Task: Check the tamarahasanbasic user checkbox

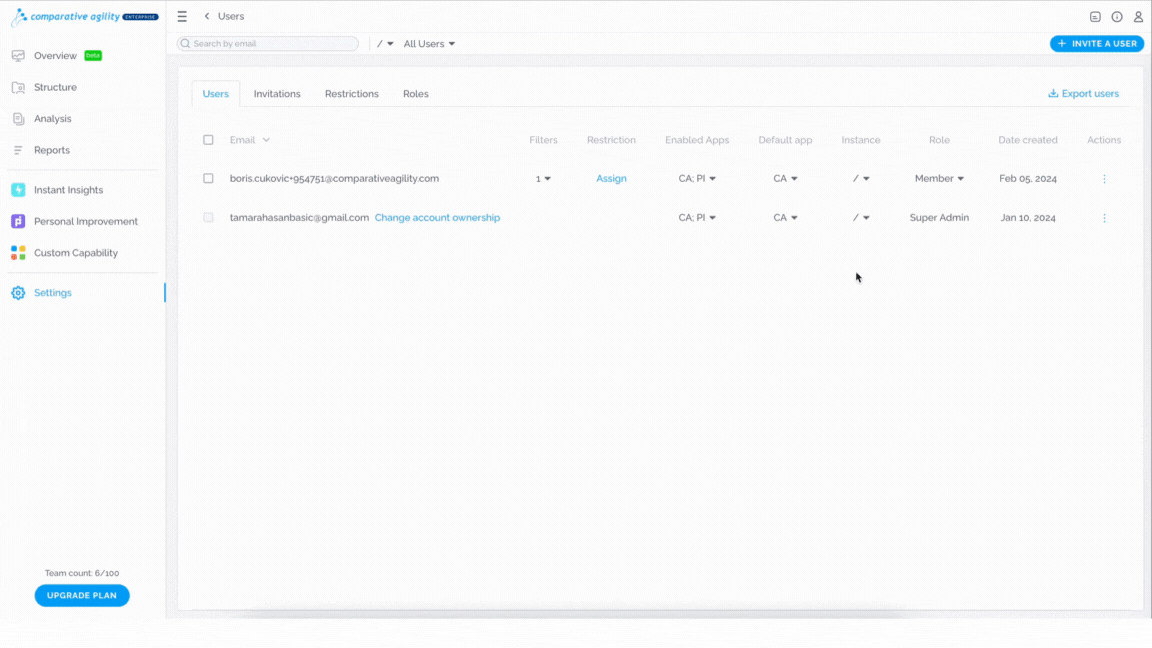Action: tap(209, 217)
